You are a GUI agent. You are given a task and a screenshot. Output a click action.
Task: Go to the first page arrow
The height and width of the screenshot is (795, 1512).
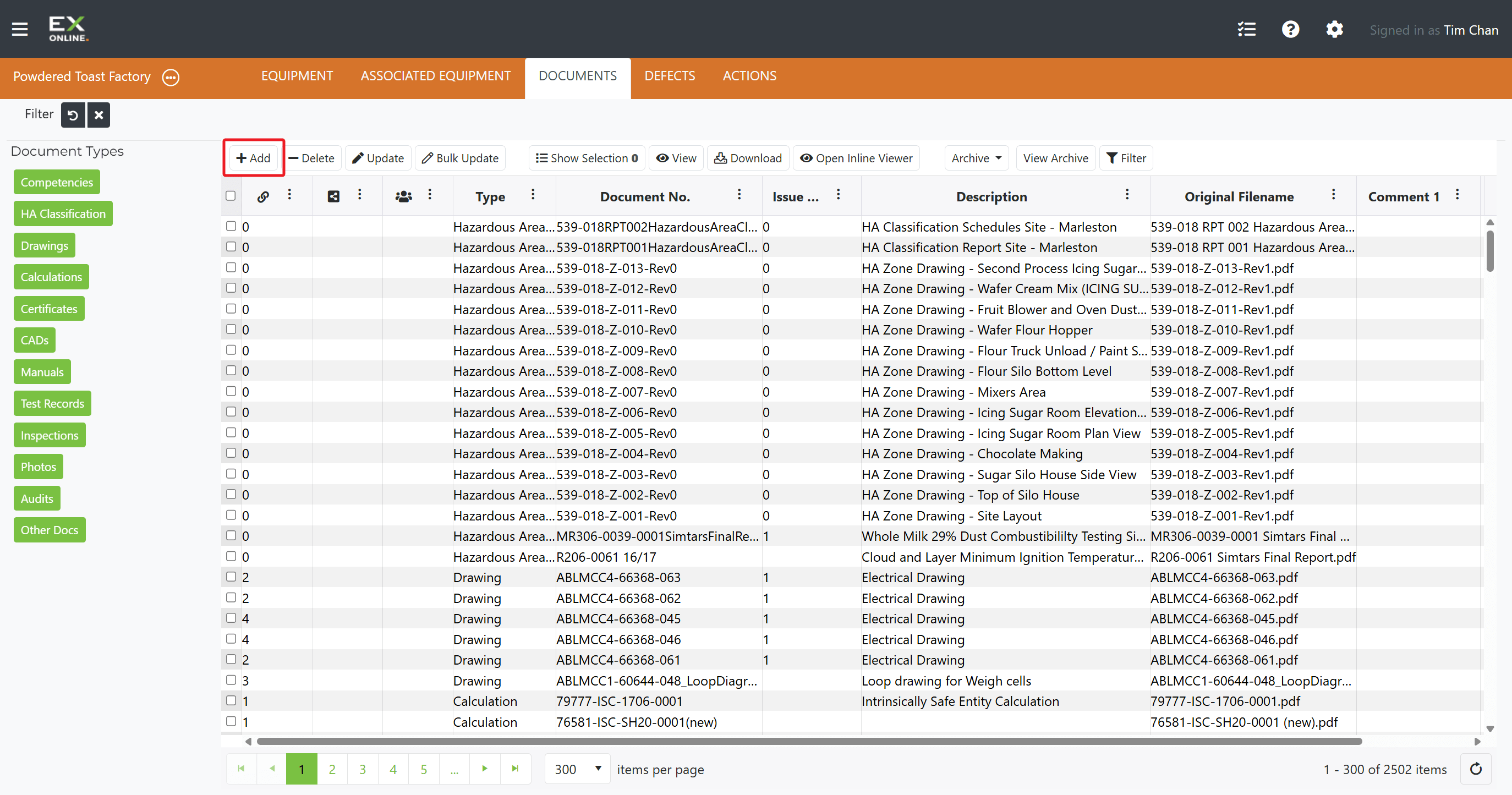coord(241,769)
